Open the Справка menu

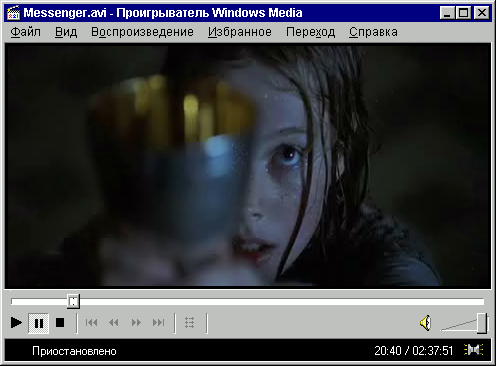[x=373, y=32]
